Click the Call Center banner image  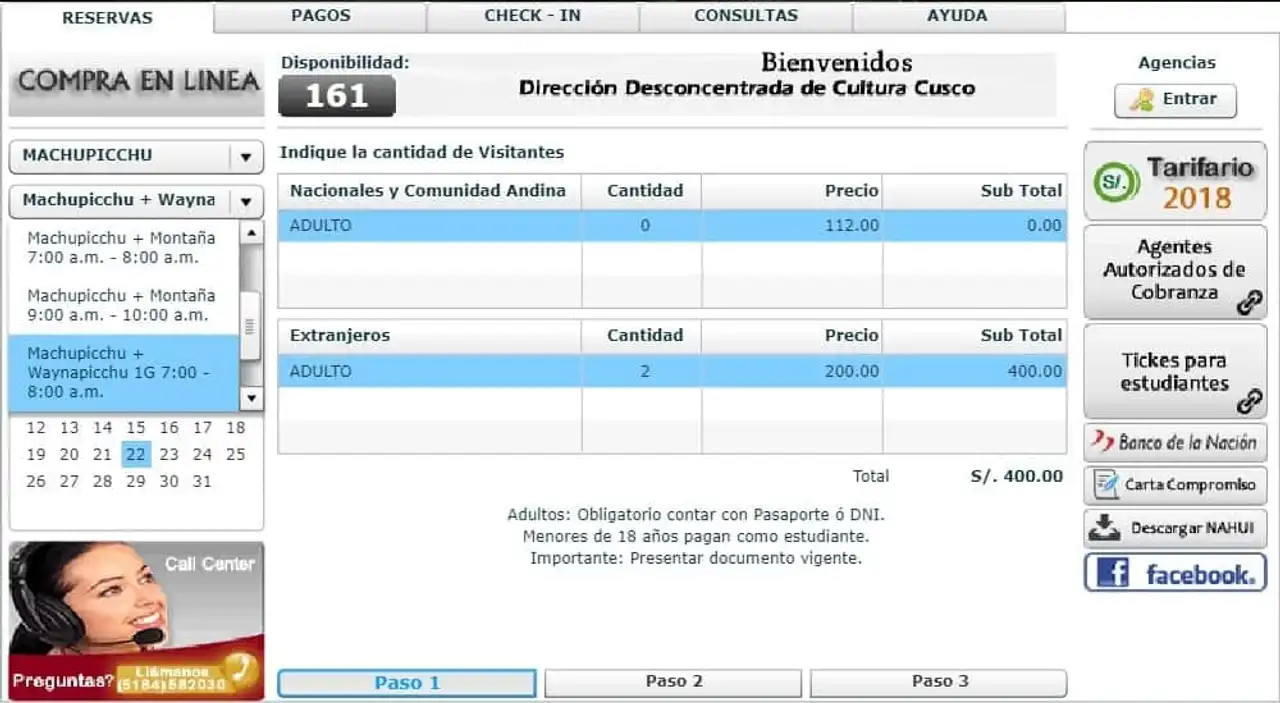click(136, 620)
